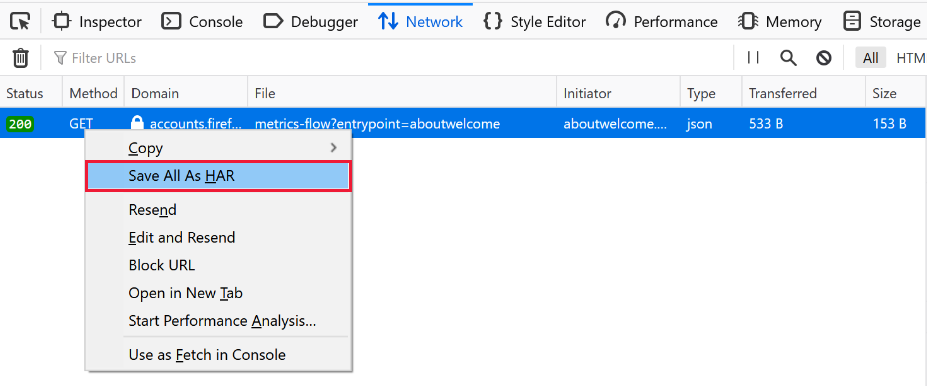Viewport: 927px width, 386px height.
Task: Switch to the Performance tab
Action: click(662, 22)
